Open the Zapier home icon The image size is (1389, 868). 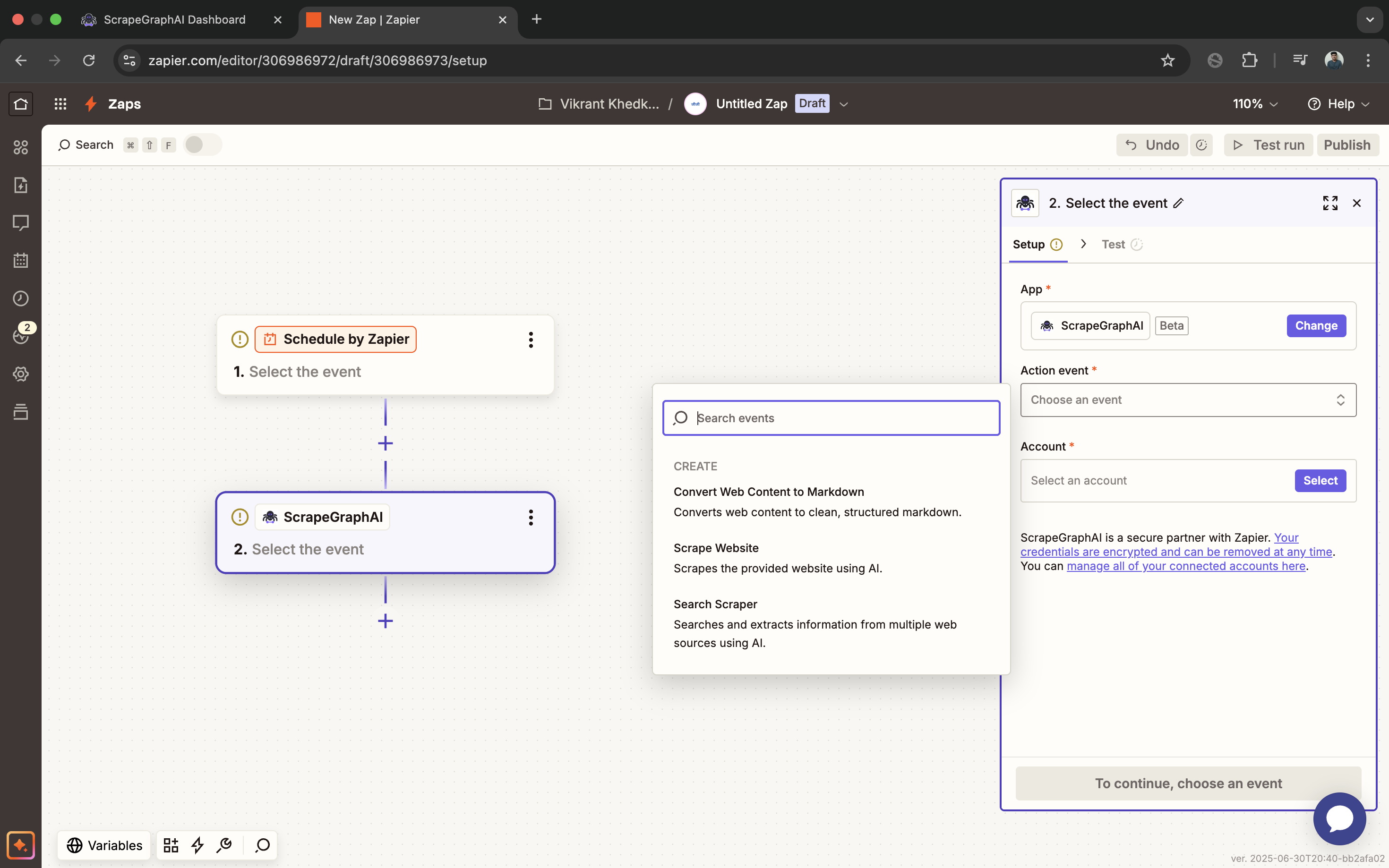pos(21,104)
